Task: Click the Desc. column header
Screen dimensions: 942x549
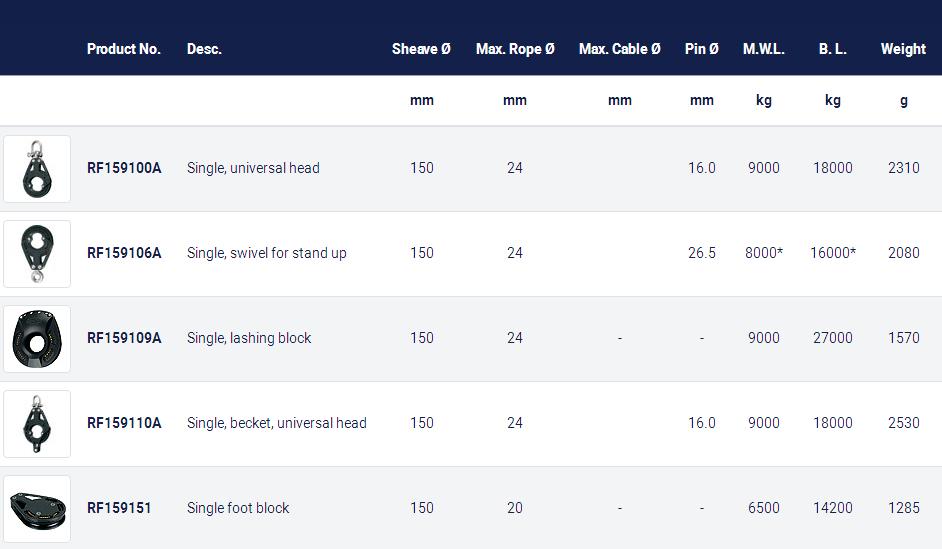Action: coord(204,49)
